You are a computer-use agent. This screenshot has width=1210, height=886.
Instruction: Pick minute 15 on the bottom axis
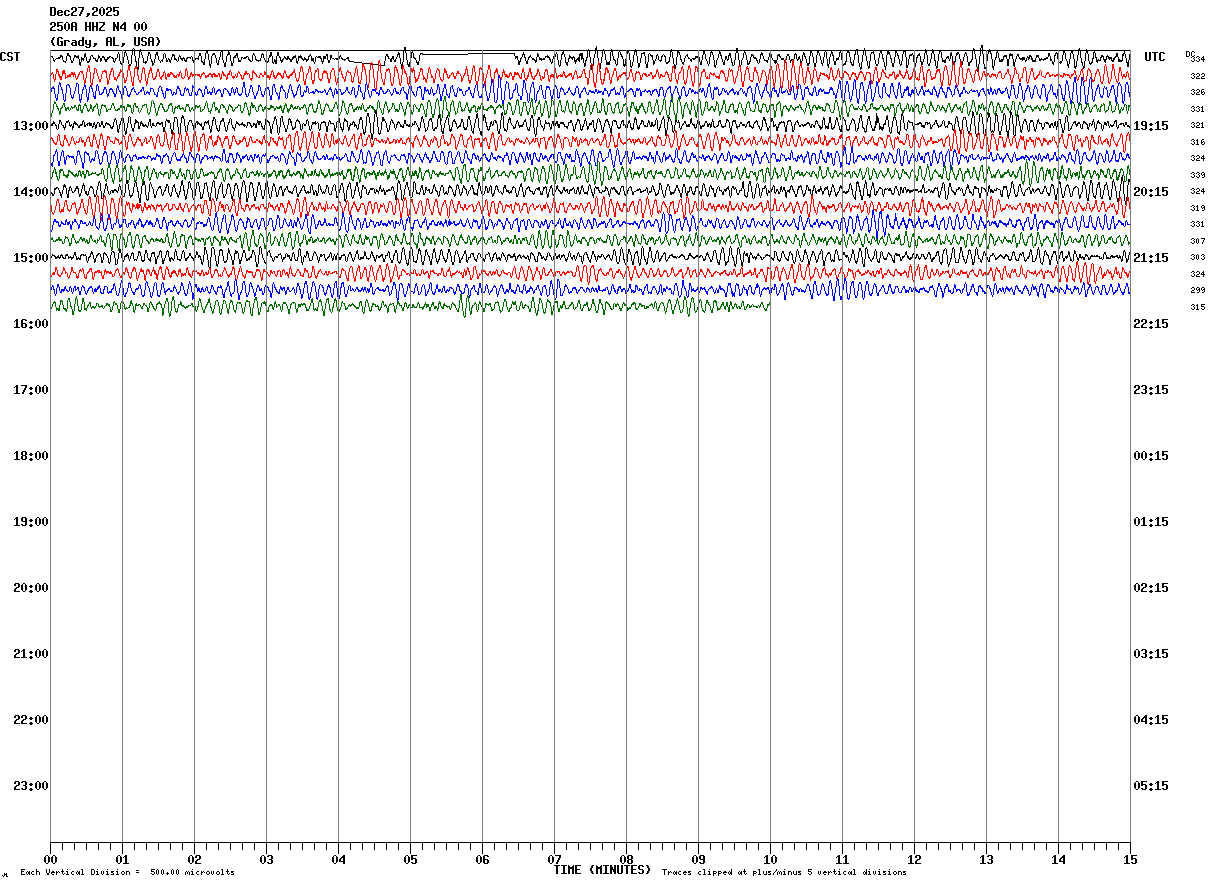[1130, 860]
